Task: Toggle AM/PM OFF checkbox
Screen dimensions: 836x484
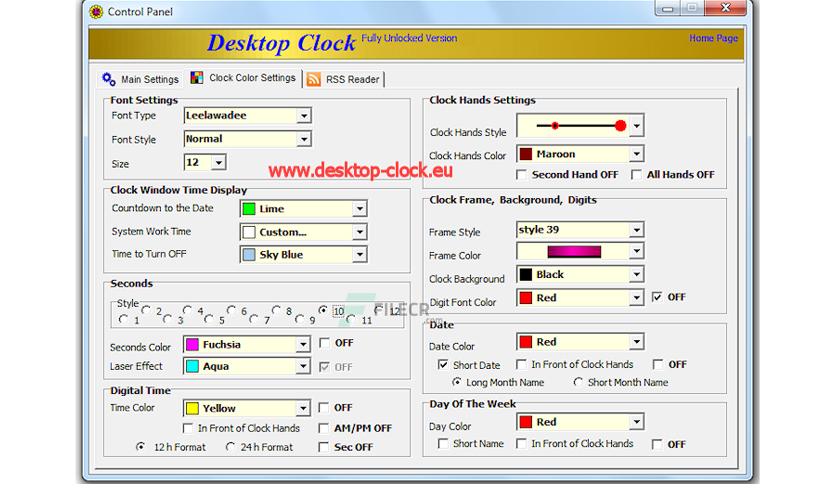Action: [x=324, y=428]
